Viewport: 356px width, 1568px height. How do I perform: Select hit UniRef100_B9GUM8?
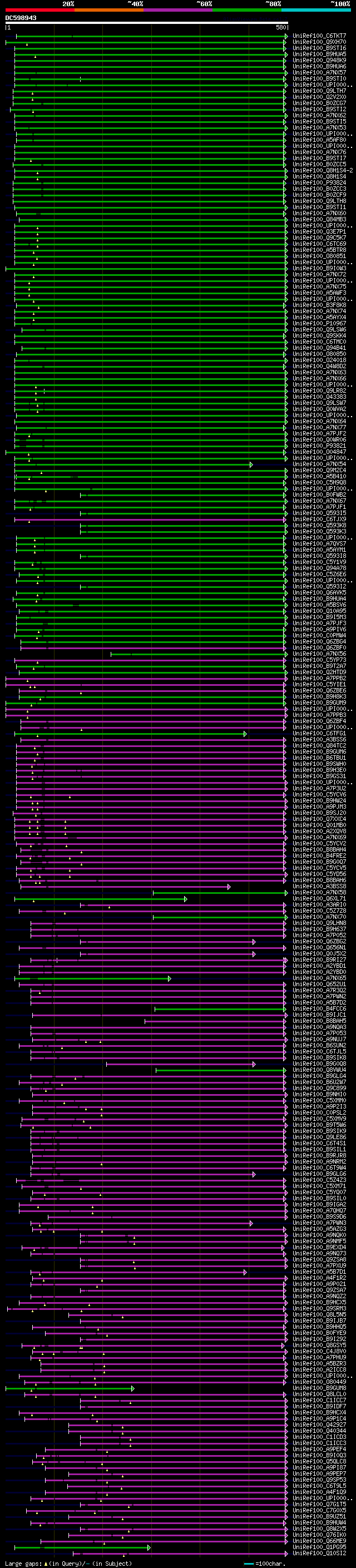click(319, 1389)
